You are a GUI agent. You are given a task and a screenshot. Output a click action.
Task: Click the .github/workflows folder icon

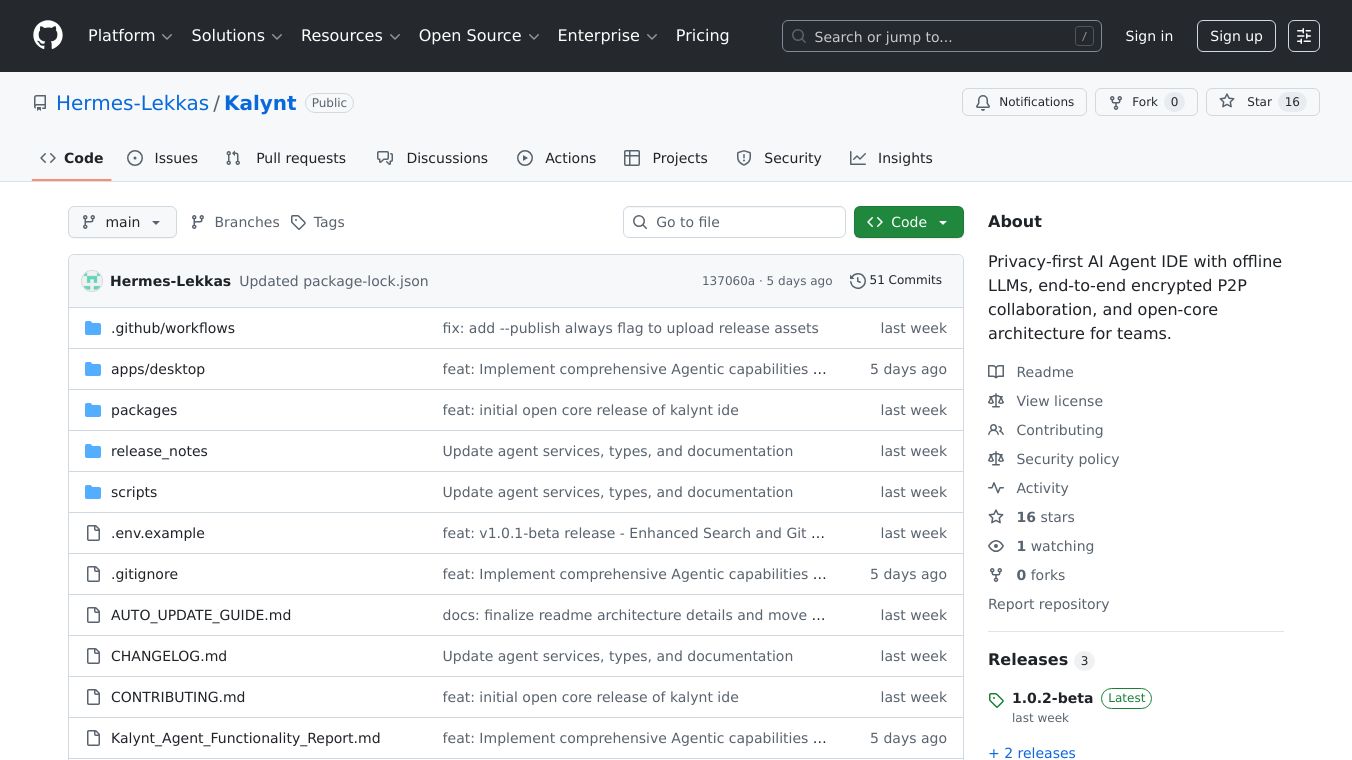[x=93, y=328]
